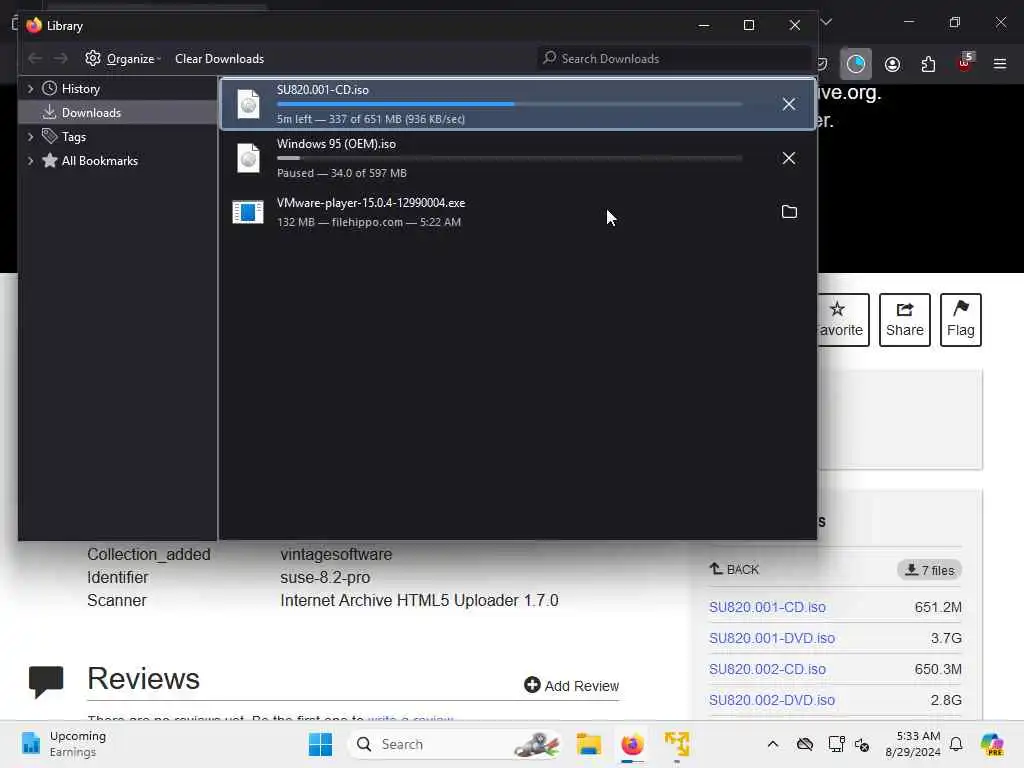Open the Copilot preview icon in the taskbar
This screenshot has height=768, width=1024.
tap(991, 744)
